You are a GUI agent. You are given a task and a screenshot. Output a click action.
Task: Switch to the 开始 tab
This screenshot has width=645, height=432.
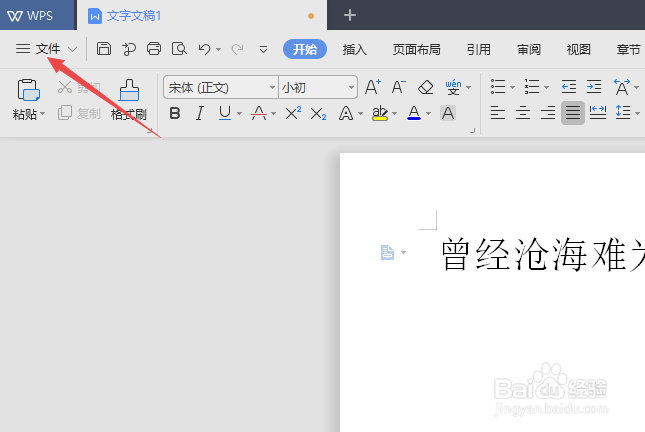(305, 49)
